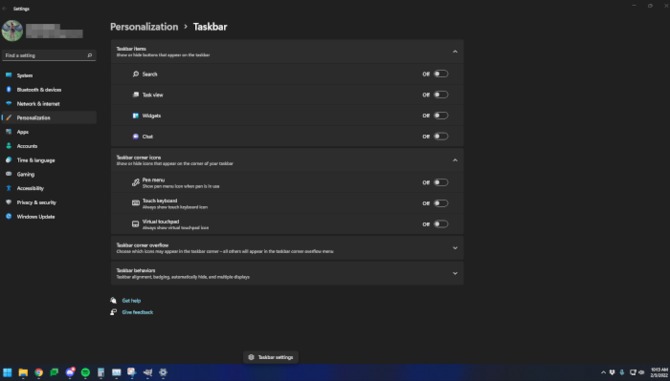The width and height of the screenshot is (670, 381).
Task: Click the volume speaker icon in system tray
Action: [642, 372]
